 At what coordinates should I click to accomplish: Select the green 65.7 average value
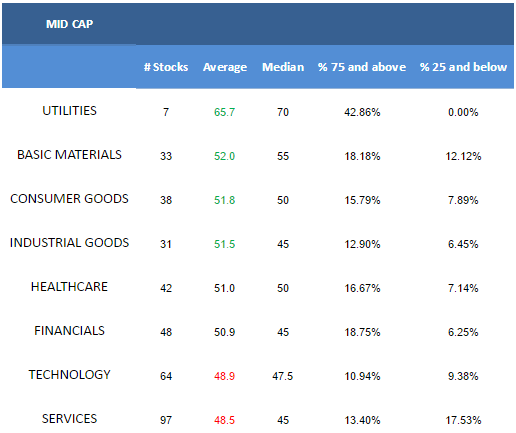[224, 112]
